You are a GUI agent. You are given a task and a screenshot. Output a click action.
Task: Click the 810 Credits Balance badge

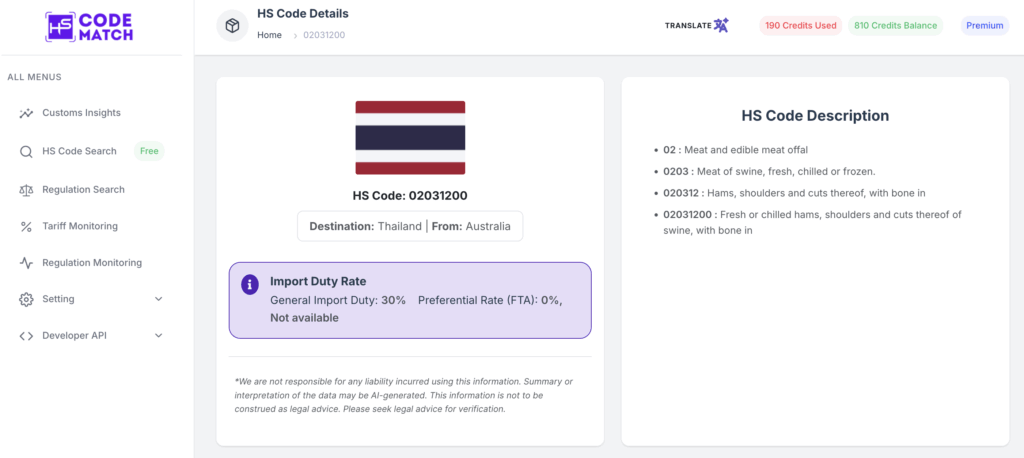coord(895,26)
